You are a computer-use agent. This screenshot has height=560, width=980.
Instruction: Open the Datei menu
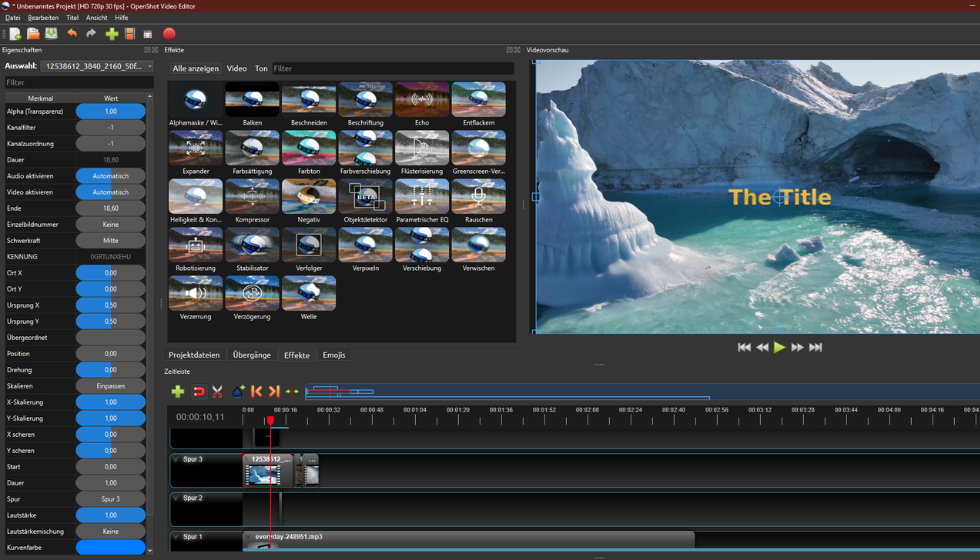(x=12, y=18)
